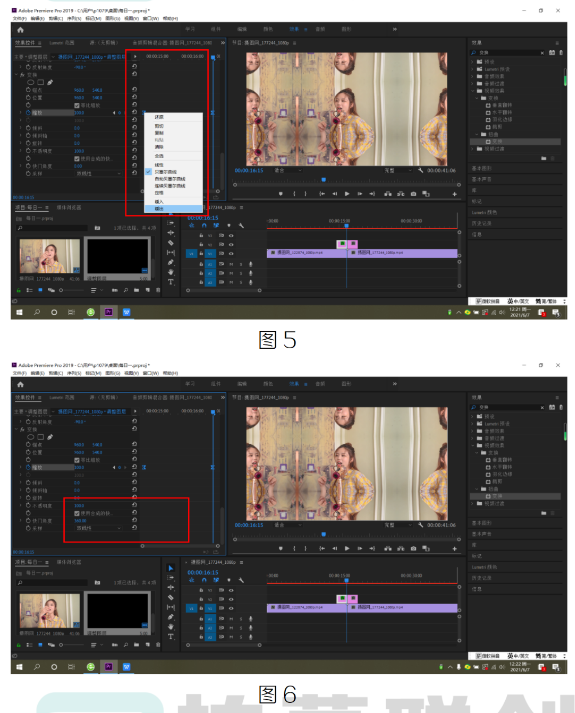Open Program Monitor wrench settings in Figure 5

tap(420, 171)
